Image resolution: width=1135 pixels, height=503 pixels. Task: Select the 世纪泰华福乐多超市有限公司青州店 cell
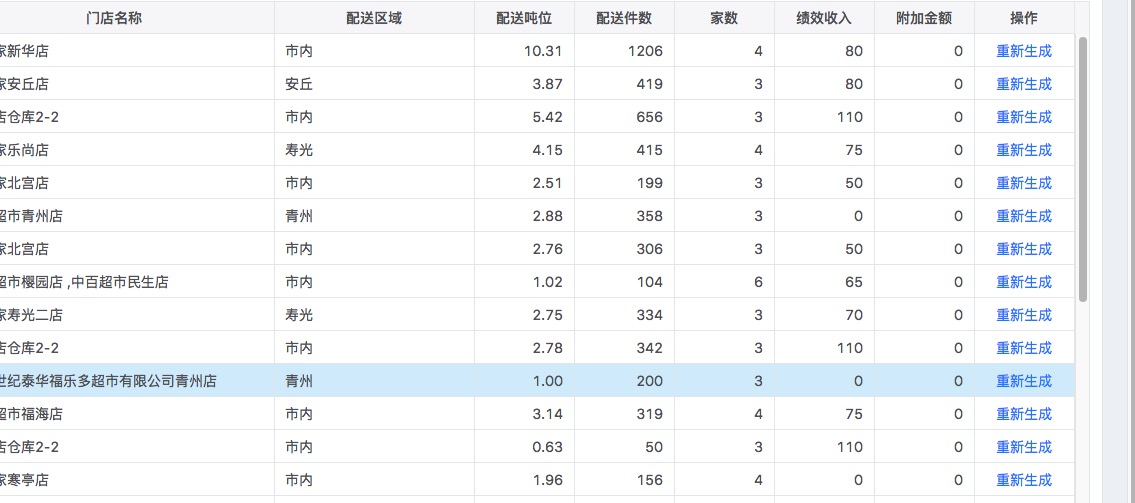[x=137, y=381]
